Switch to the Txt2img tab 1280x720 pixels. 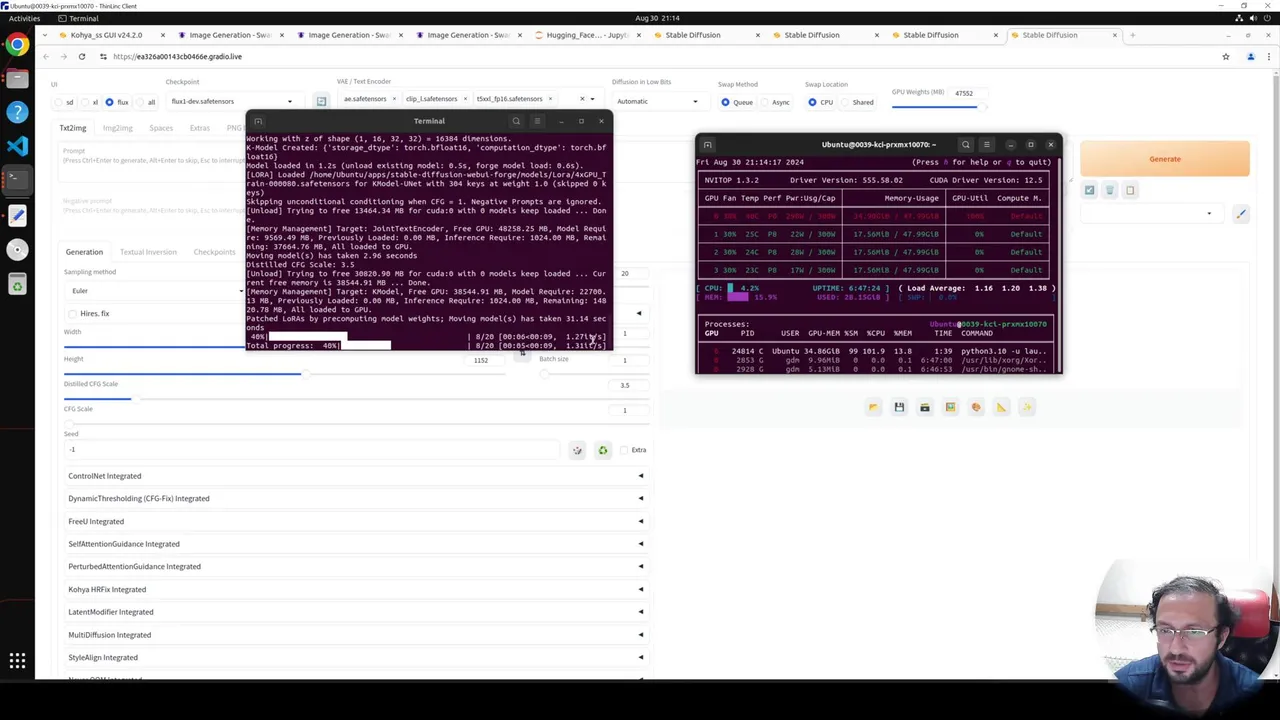pos(73,128)
